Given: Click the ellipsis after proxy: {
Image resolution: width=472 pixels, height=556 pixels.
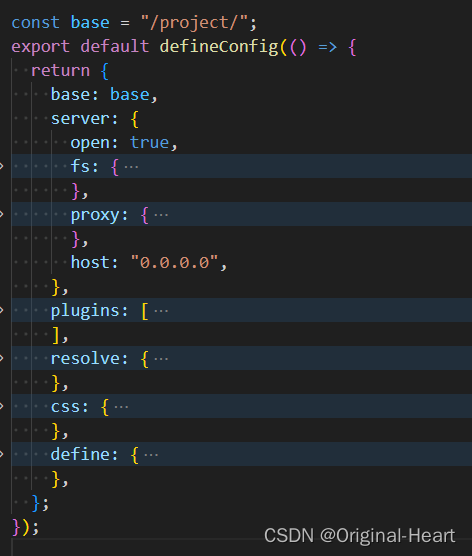Looking at the screenshot, I should [161, 215].
